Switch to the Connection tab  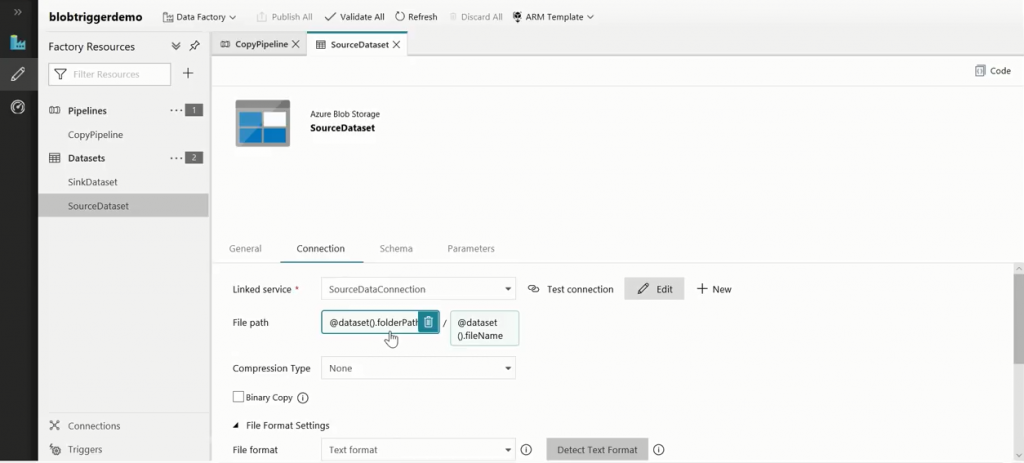click(321, 249)
